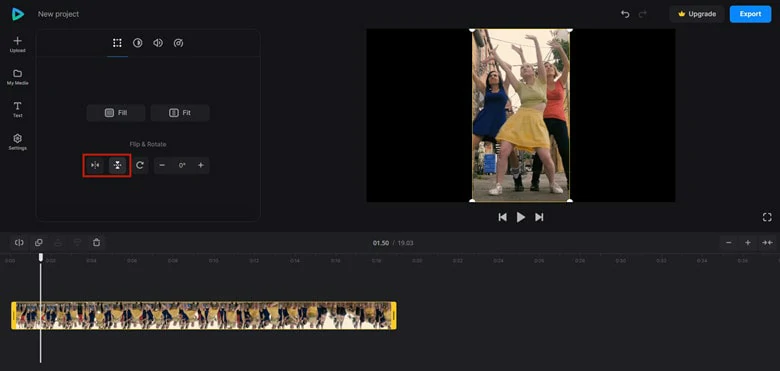Click the timeline playhead marker
The image size is (780, 371).
tap(41, 257)
